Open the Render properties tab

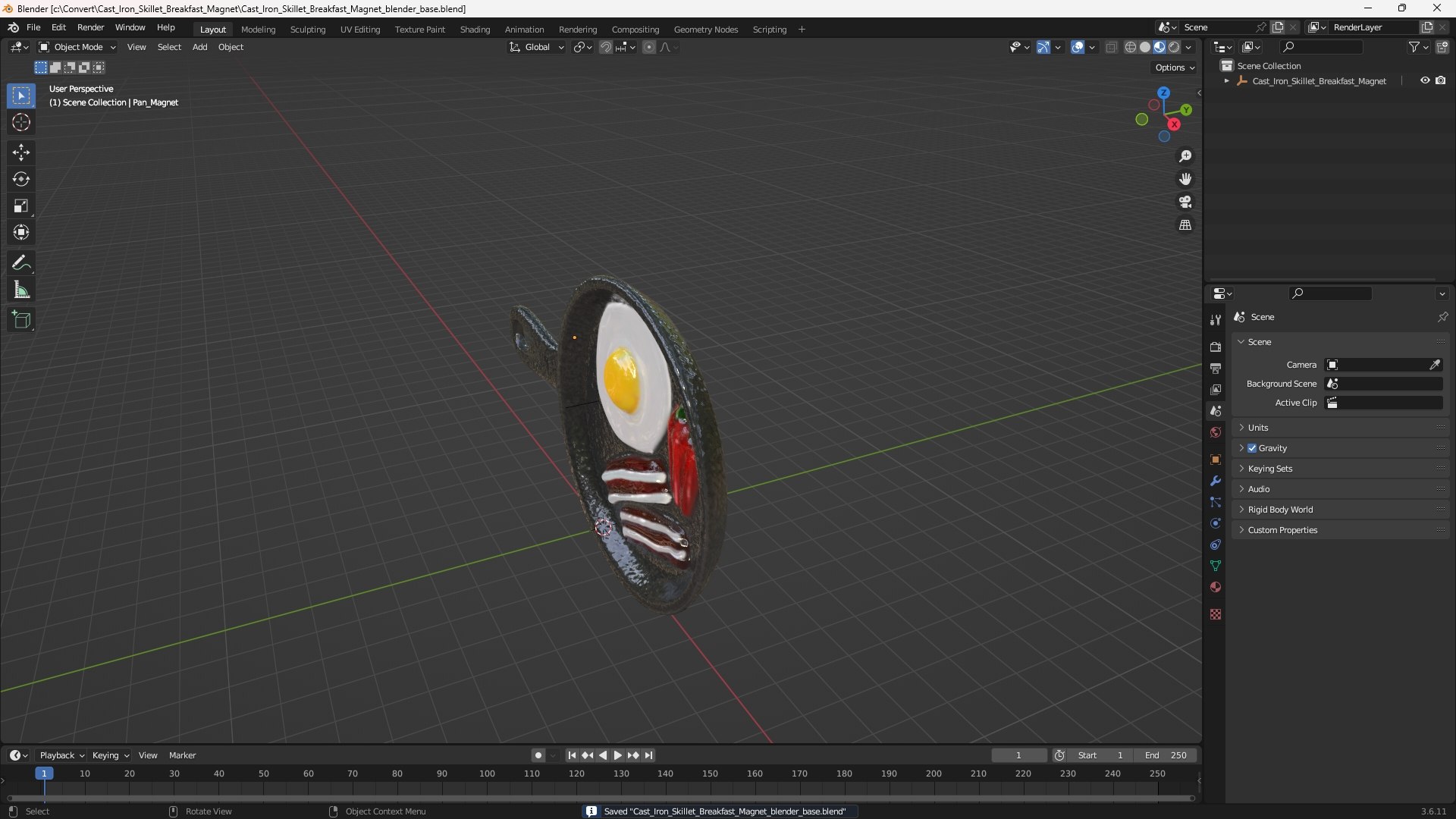(x=1216, y=347)
